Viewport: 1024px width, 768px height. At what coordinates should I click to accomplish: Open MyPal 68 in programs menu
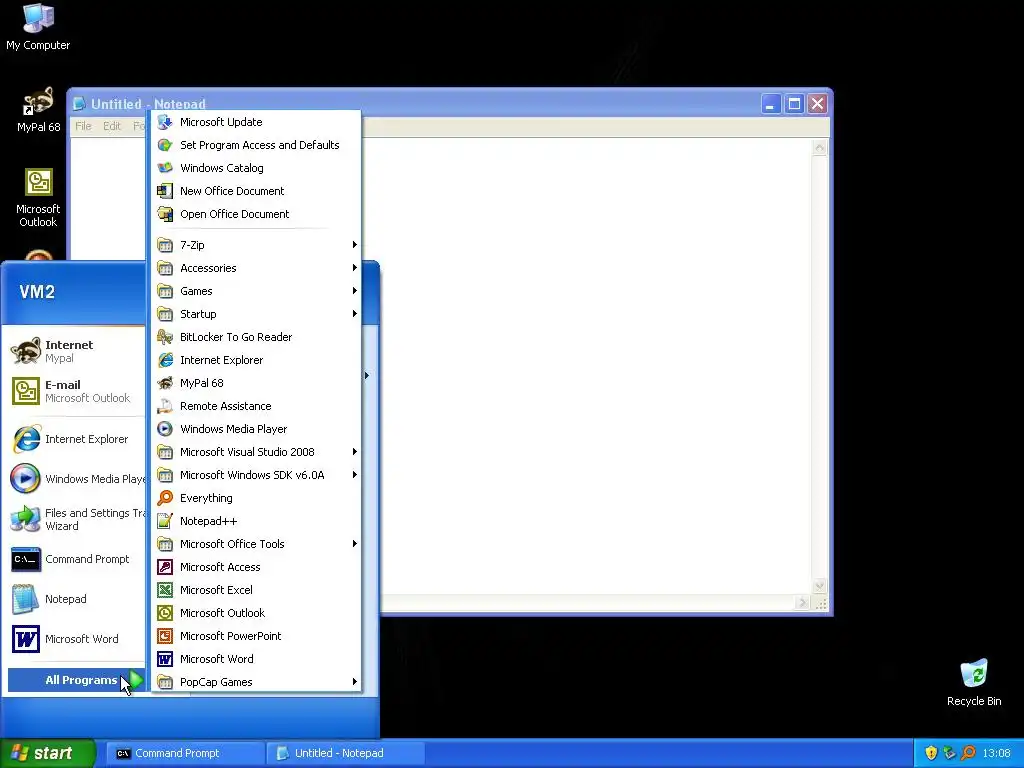256,383
